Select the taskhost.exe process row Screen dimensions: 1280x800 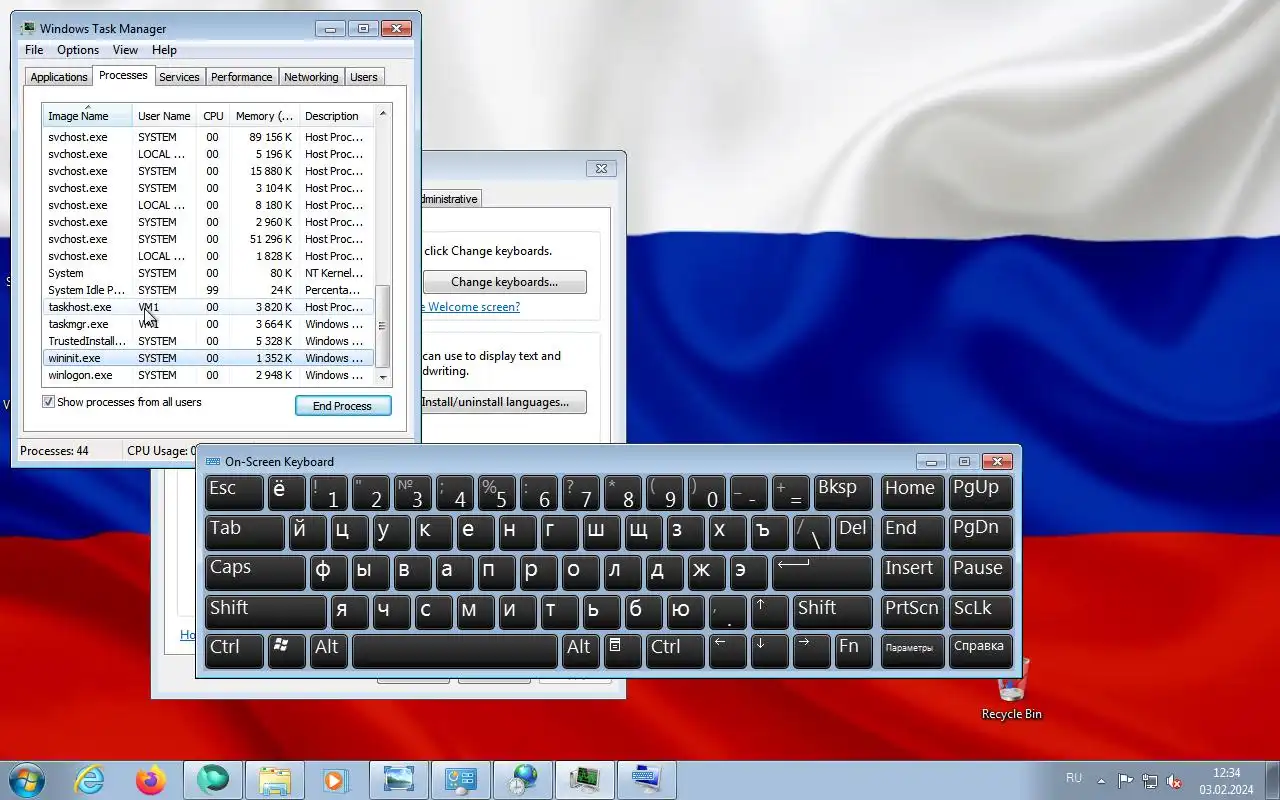tap(208, 307)
